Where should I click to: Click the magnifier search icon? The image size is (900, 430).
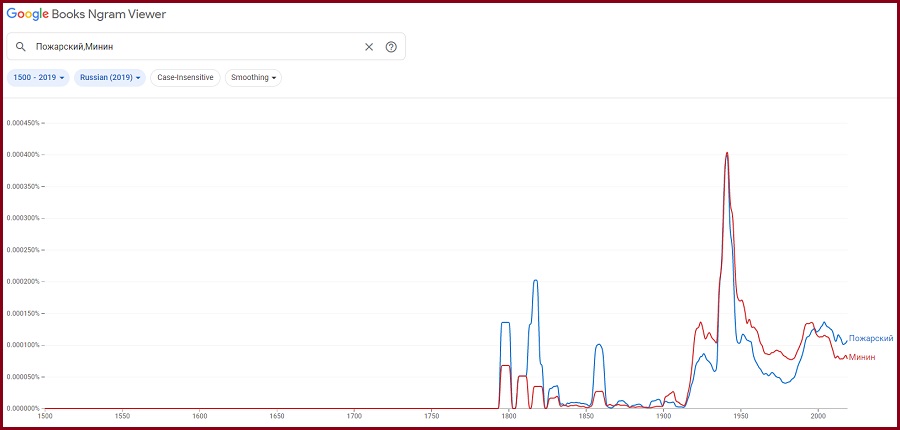click(x=20, y=47)
